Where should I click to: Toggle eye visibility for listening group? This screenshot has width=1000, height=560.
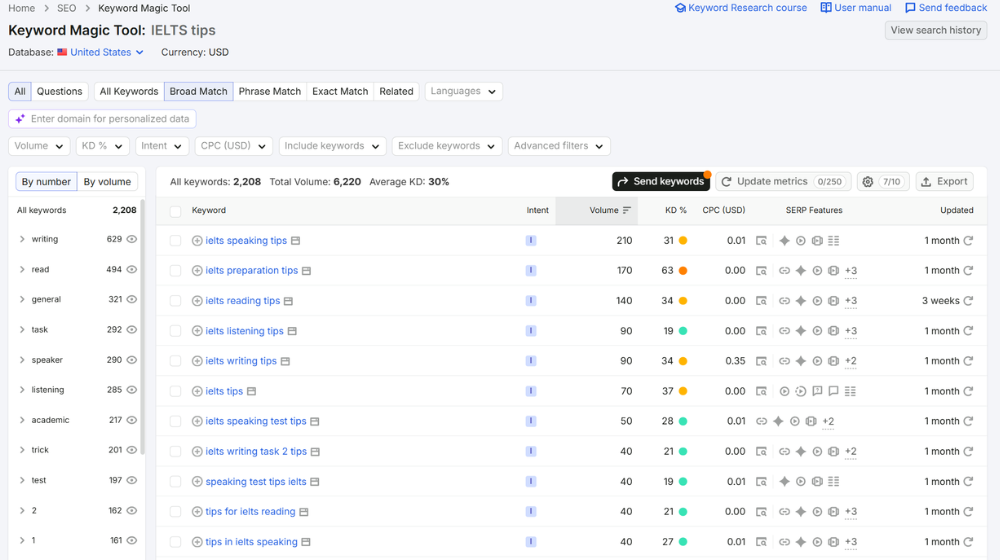(131, 390)
